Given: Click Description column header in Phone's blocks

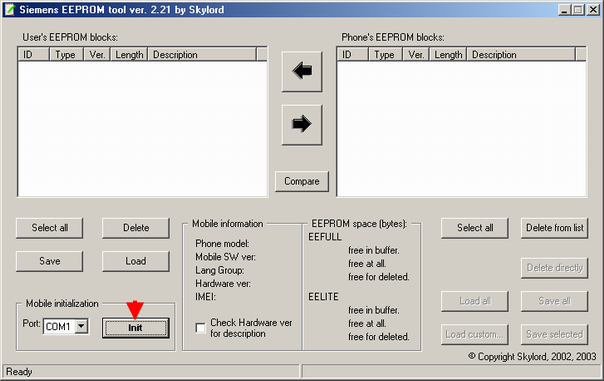Looking at the screenshot, I should pos(522,55).
